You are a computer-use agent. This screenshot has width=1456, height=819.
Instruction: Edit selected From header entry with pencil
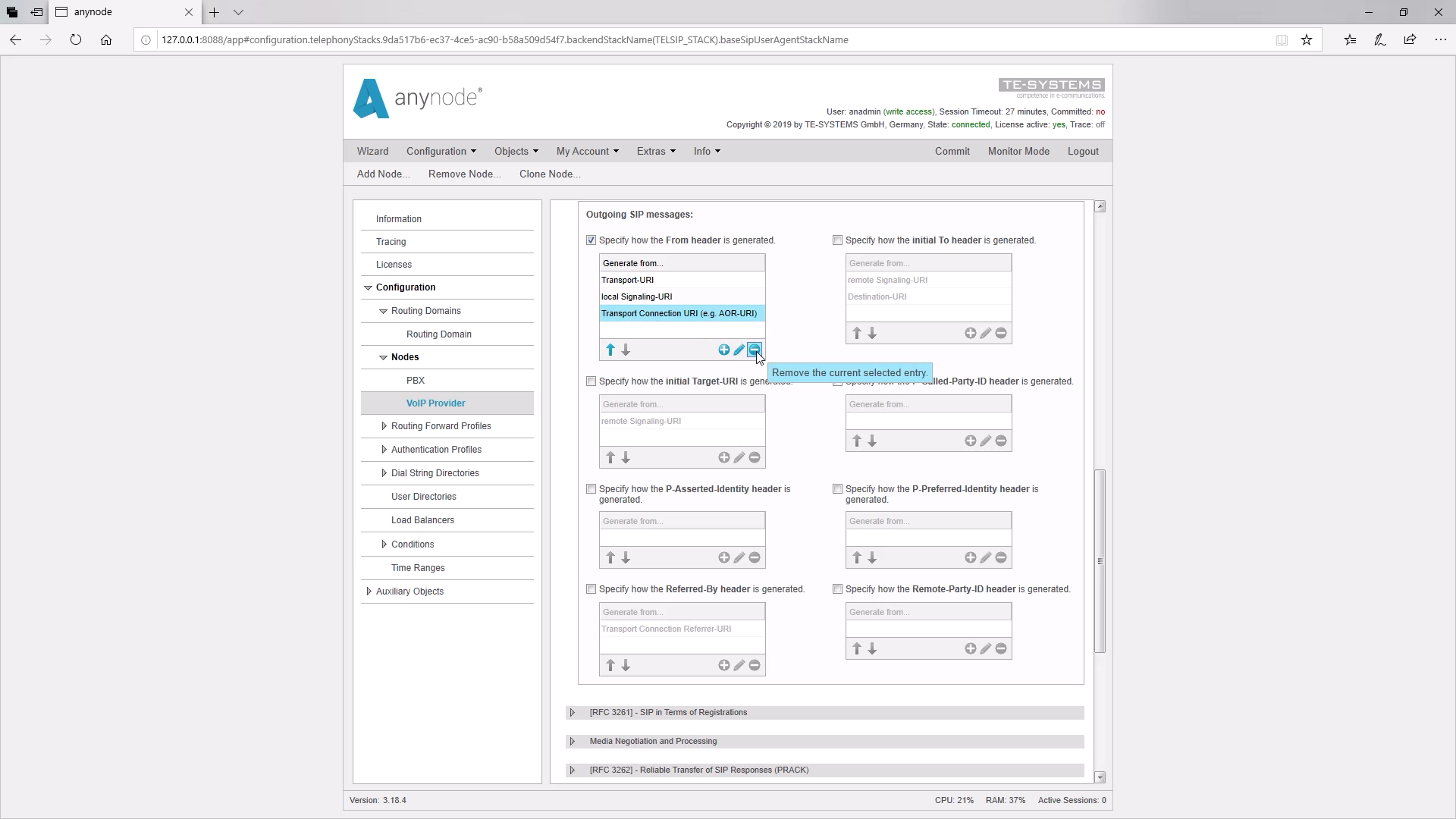tap(739, 350)
